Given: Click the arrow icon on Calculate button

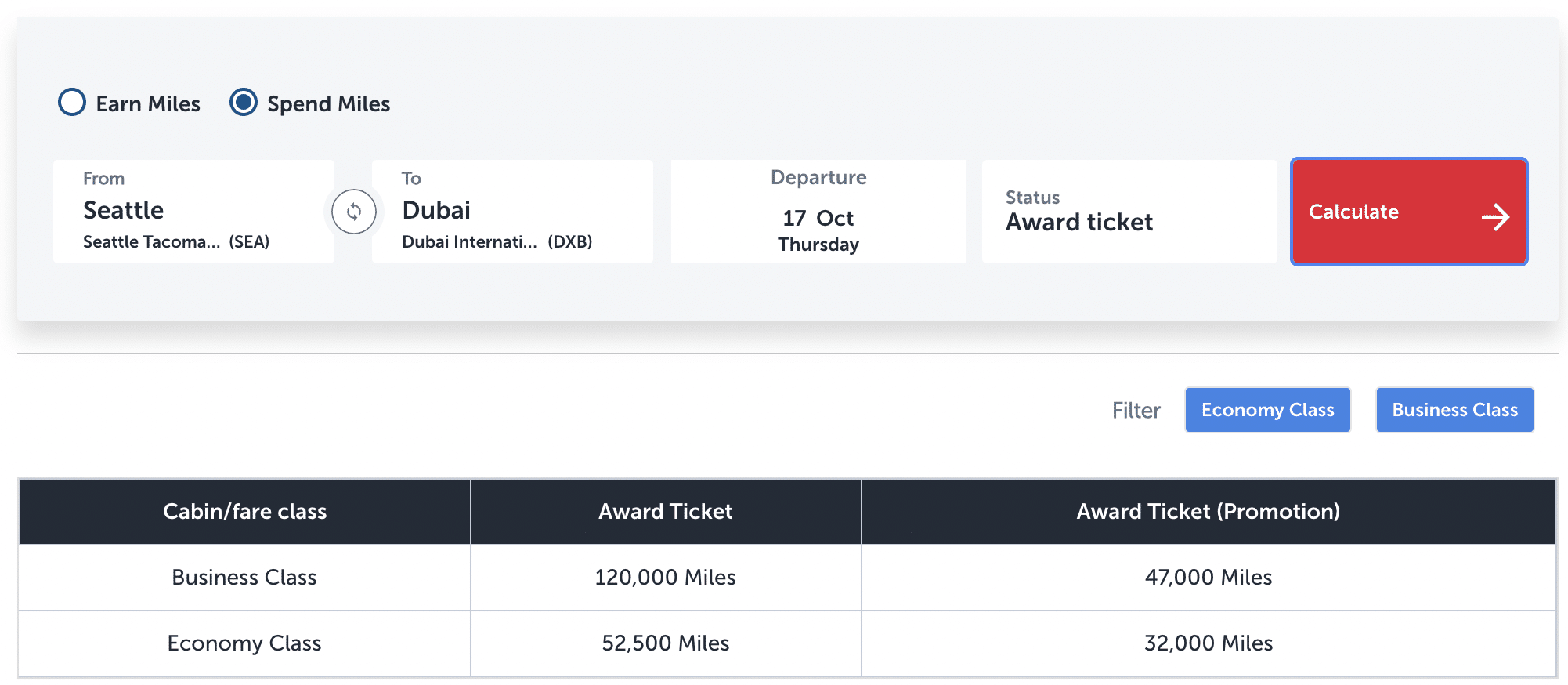Looking at the screenshot, I should pyautogui.click(x=1495, y=217).
